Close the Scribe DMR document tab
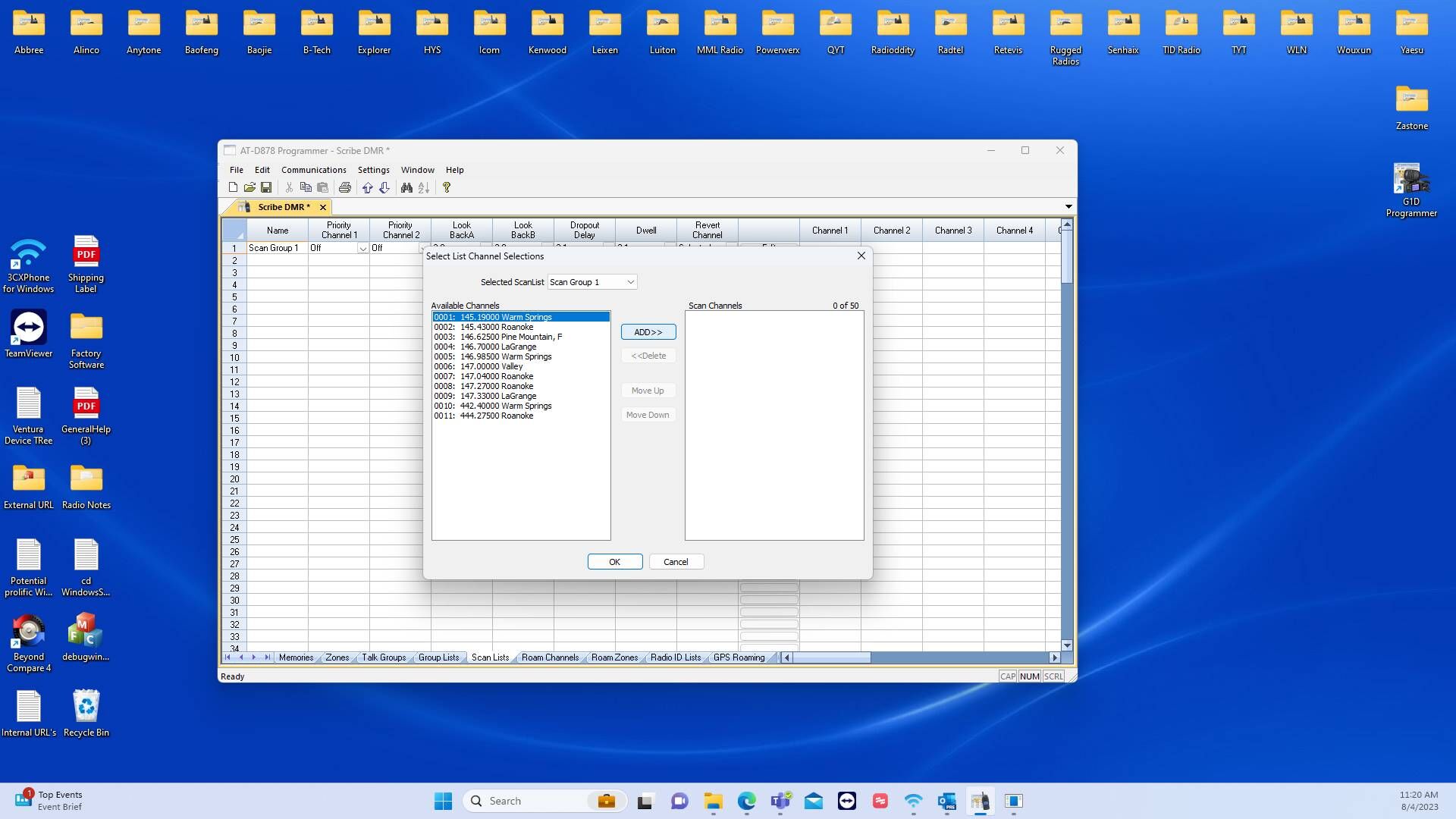 click(x=323, y=207)
